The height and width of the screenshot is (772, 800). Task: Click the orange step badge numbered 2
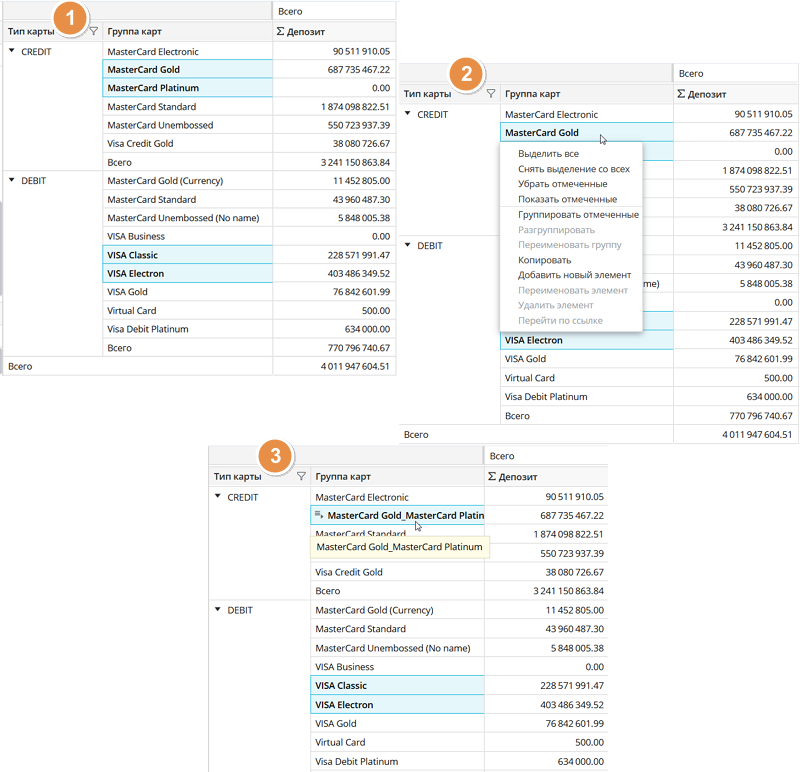(x=462, y=73)
